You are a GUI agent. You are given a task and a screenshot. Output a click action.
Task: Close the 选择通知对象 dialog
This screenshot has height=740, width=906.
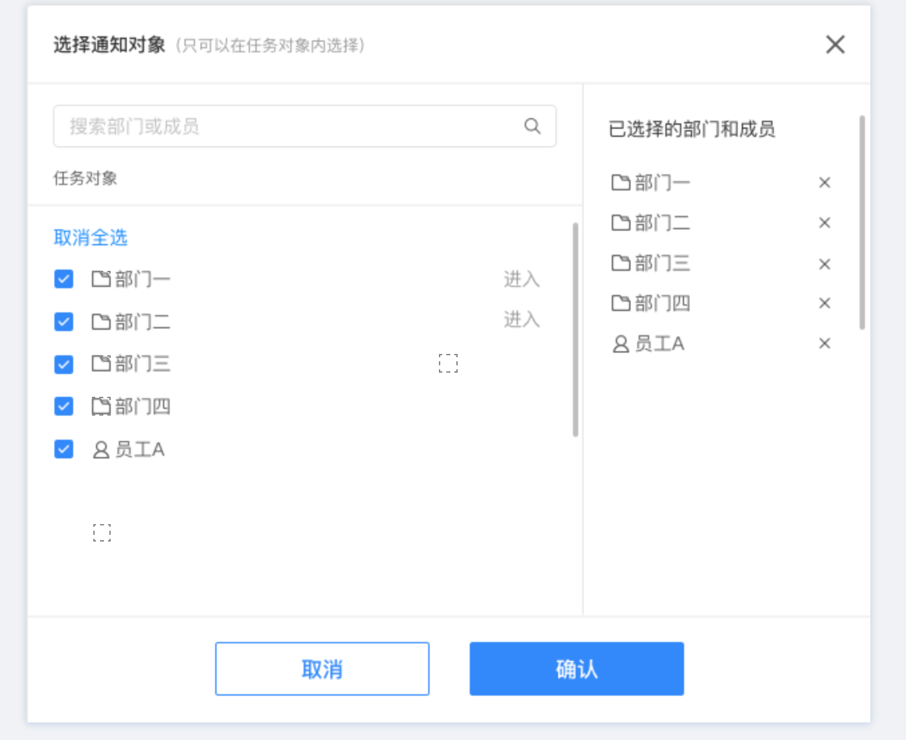pyautogui.click(x=835, y=44)
